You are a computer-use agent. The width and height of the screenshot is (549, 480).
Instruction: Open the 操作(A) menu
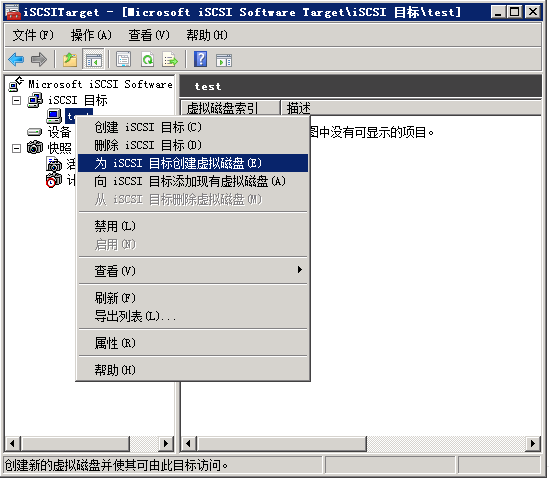91,35
